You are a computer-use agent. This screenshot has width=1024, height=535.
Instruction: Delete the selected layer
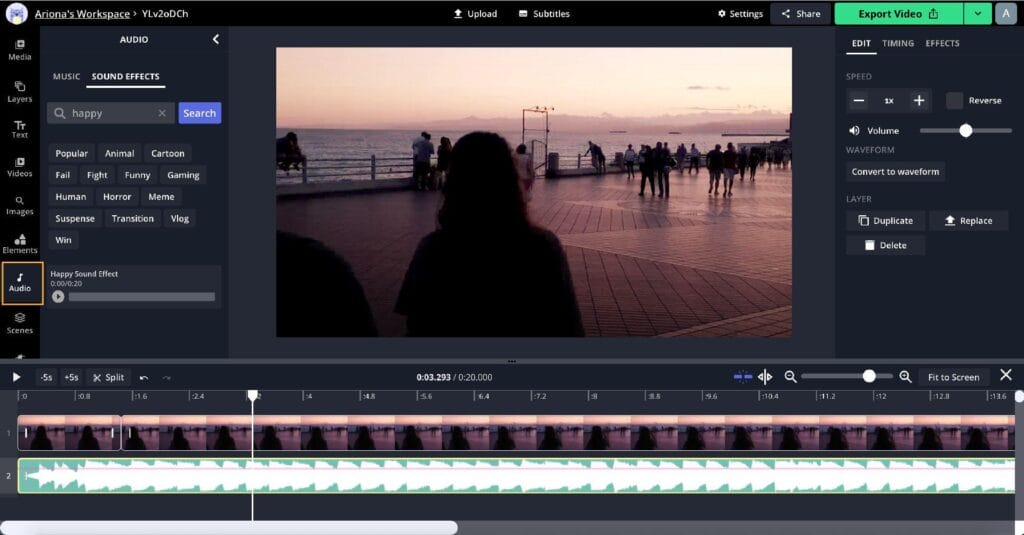coord(886,246)
